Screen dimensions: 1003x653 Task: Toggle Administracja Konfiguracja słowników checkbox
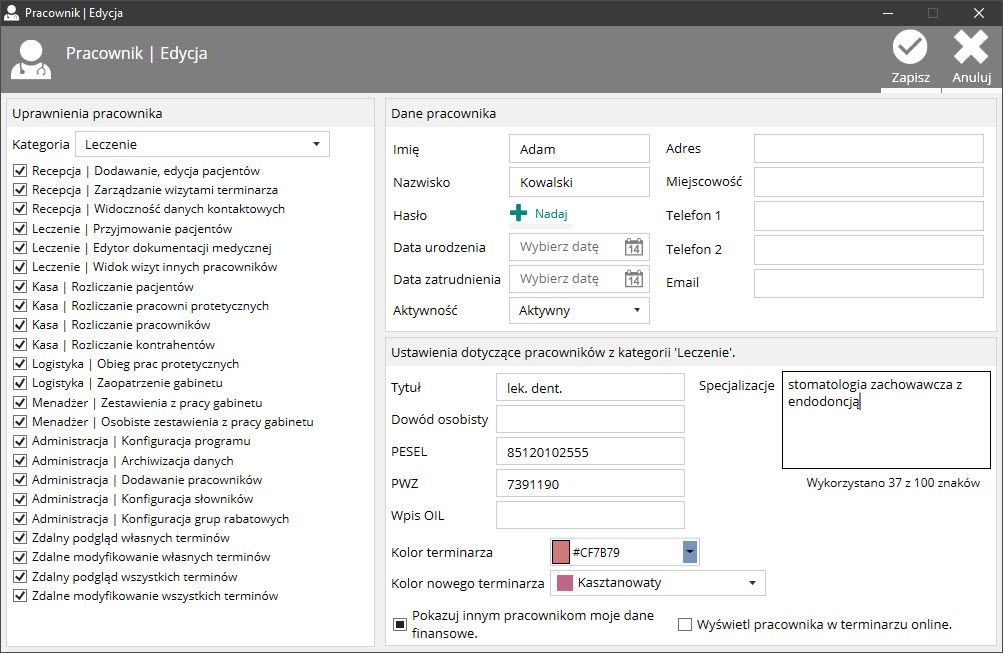click(x=20, y=500)
